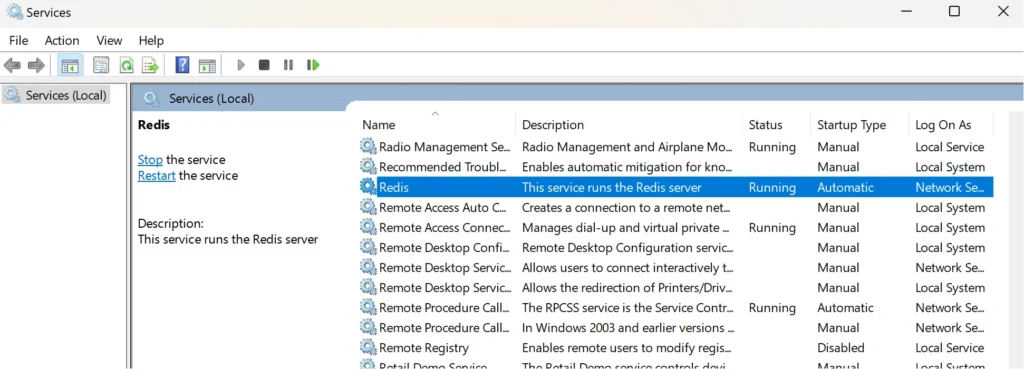Screen dimensions: 1024x369
Task: Click the Restart the service link
Action: pos(157,176)
